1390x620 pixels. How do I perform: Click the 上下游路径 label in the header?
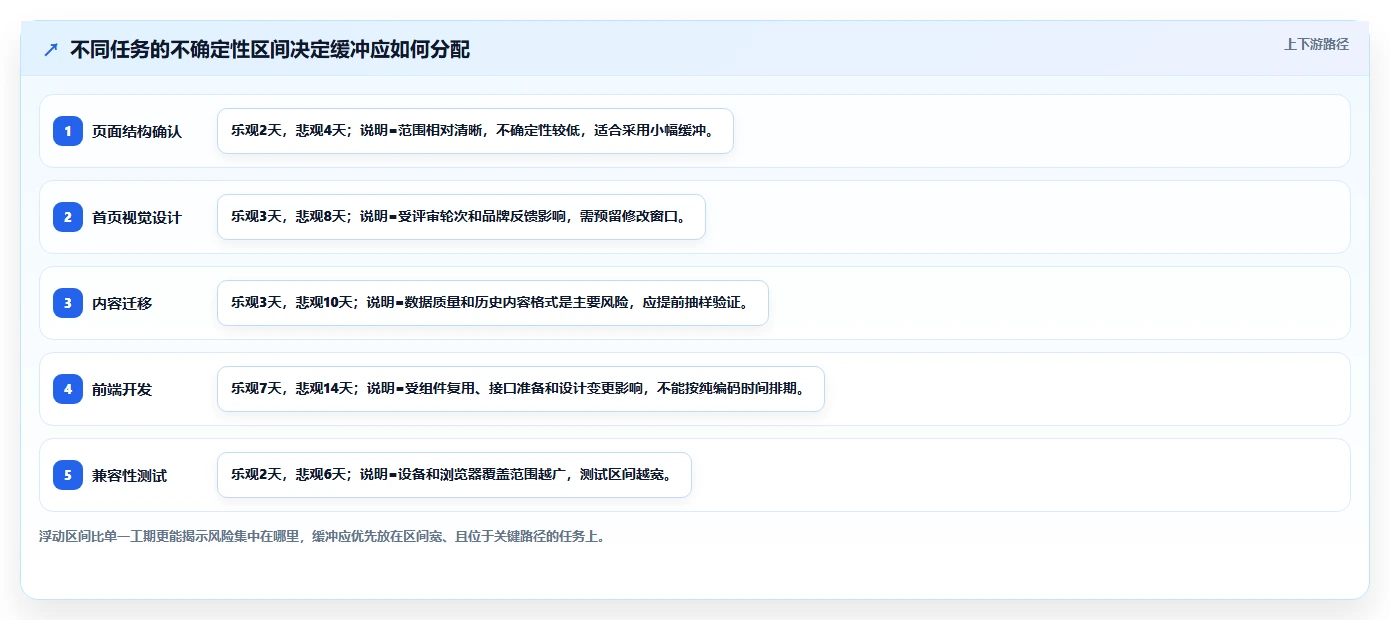click(x=1316, y=44)
